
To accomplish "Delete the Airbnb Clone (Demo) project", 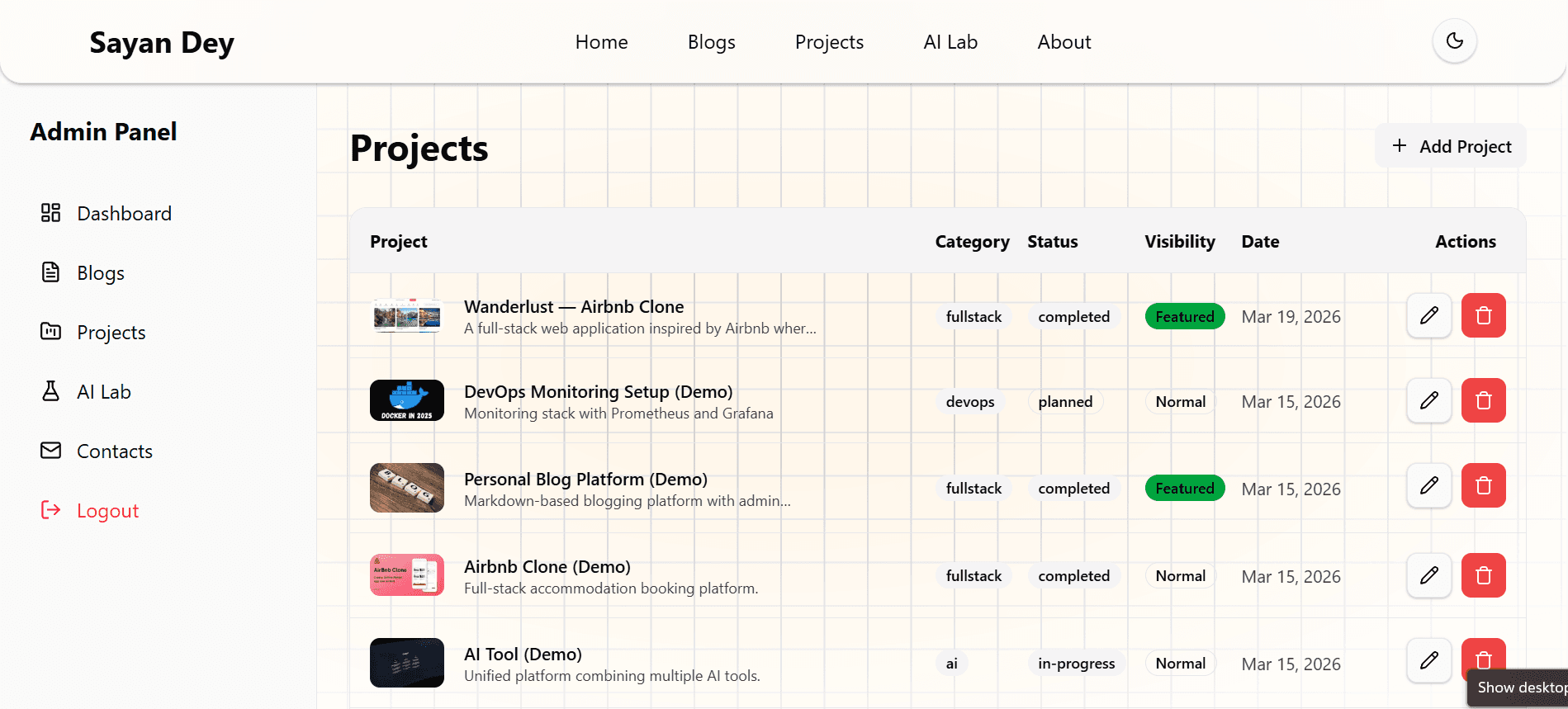I will (1483, 575).
